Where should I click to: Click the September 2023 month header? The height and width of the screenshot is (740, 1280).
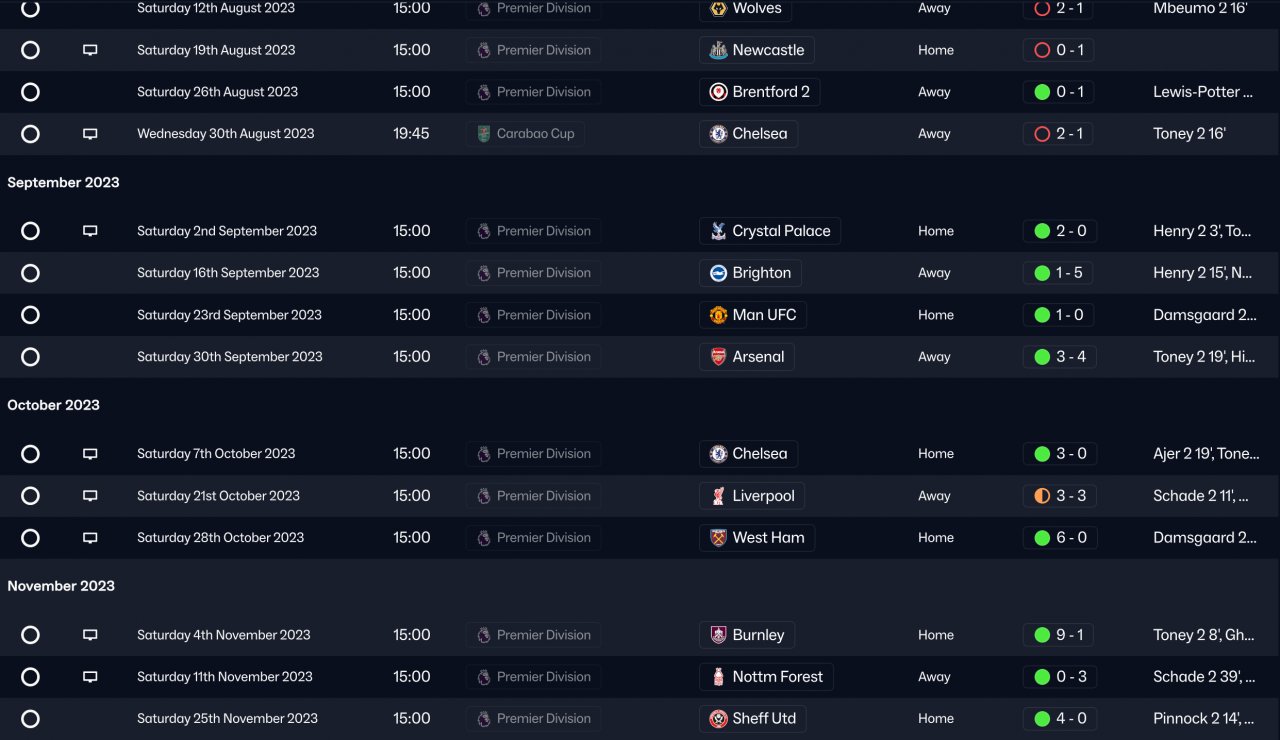[63, 182]
